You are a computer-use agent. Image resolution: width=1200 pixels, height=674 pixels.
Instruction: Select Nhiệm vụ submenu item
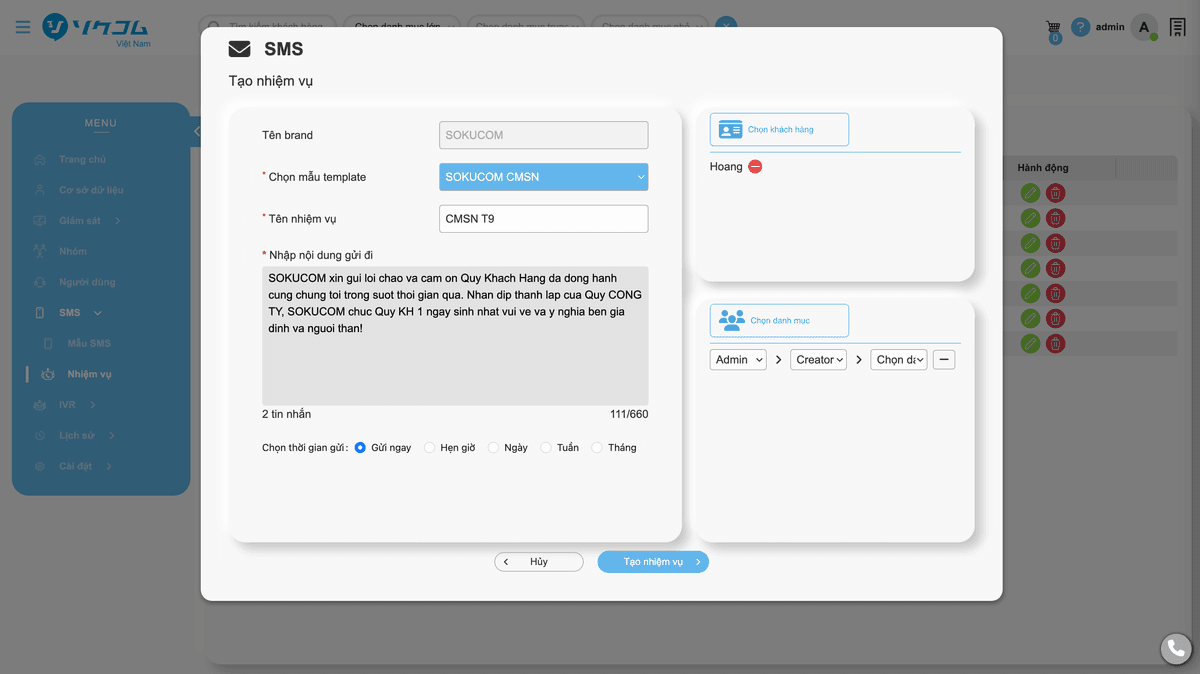tap(89, 374)
